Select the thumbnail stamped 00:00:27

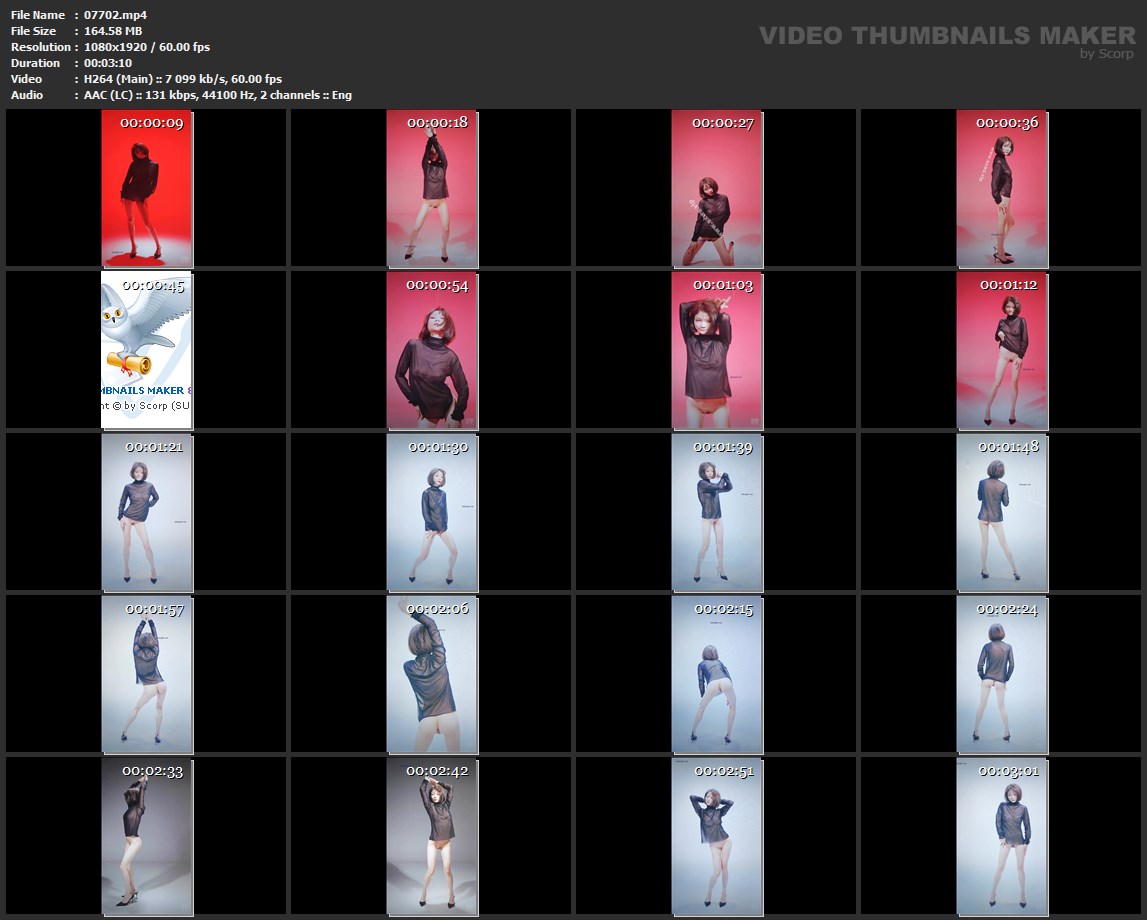click(x=718, y=189)
